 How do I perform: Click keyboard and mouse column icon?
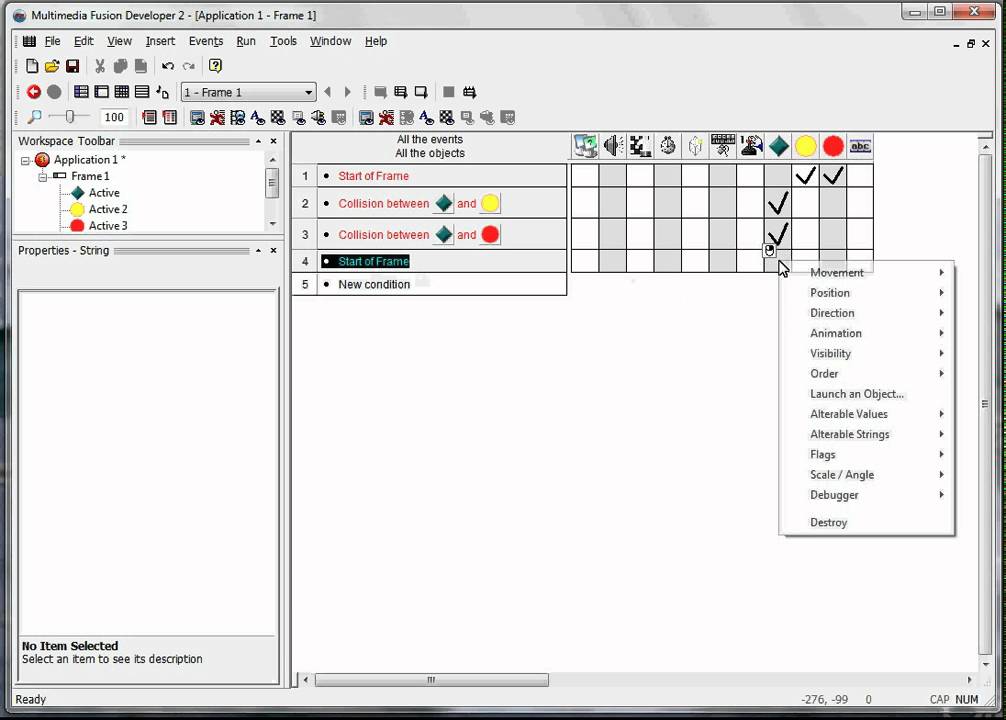(x=723, y=146)
